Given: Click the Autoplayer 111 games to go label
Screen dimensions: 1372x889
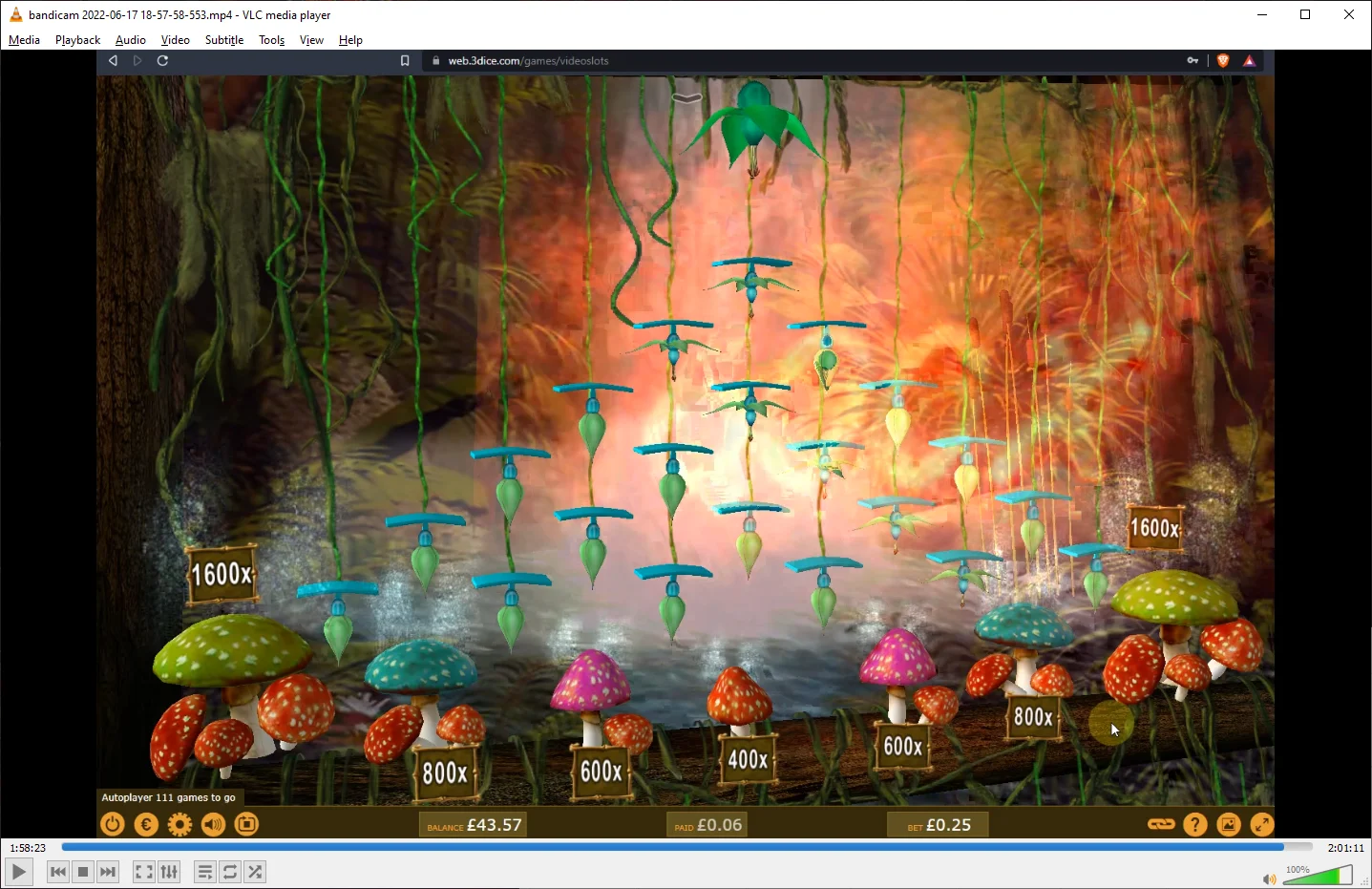Looking at the screenshot, I should 168,797.
